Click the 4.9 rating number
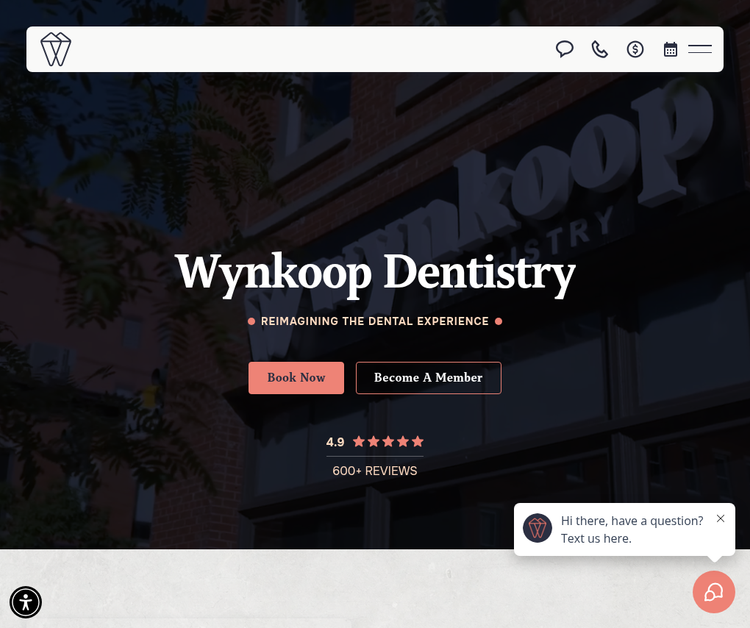Viewport: 750px width, 628px height. pos(335,442)
